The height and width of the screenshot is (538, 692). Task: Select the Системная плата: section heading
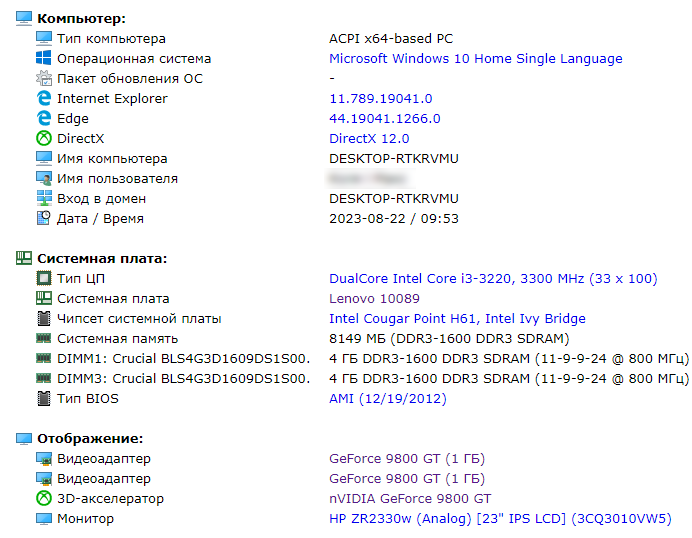(102, 258)
